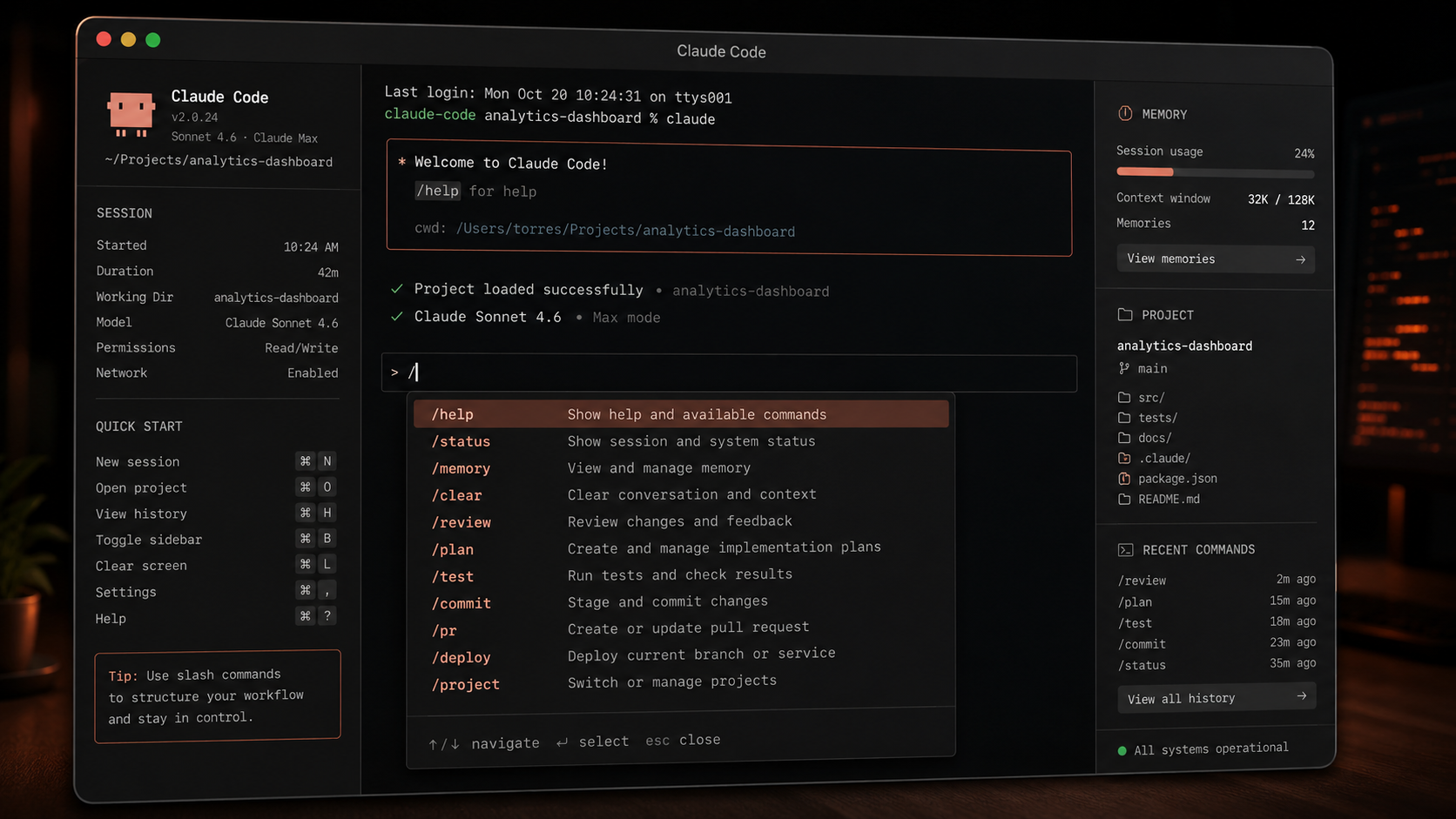Viewport: 1456px width, 819px height.
Task: Choose /commit from the command menu
Action: point(681,603)
